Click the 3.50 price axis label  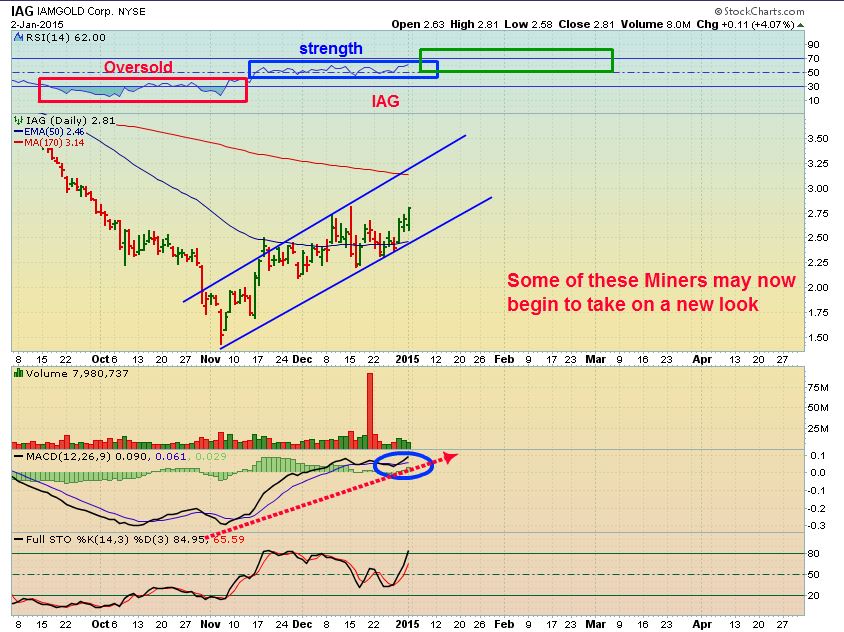(818, 138)
